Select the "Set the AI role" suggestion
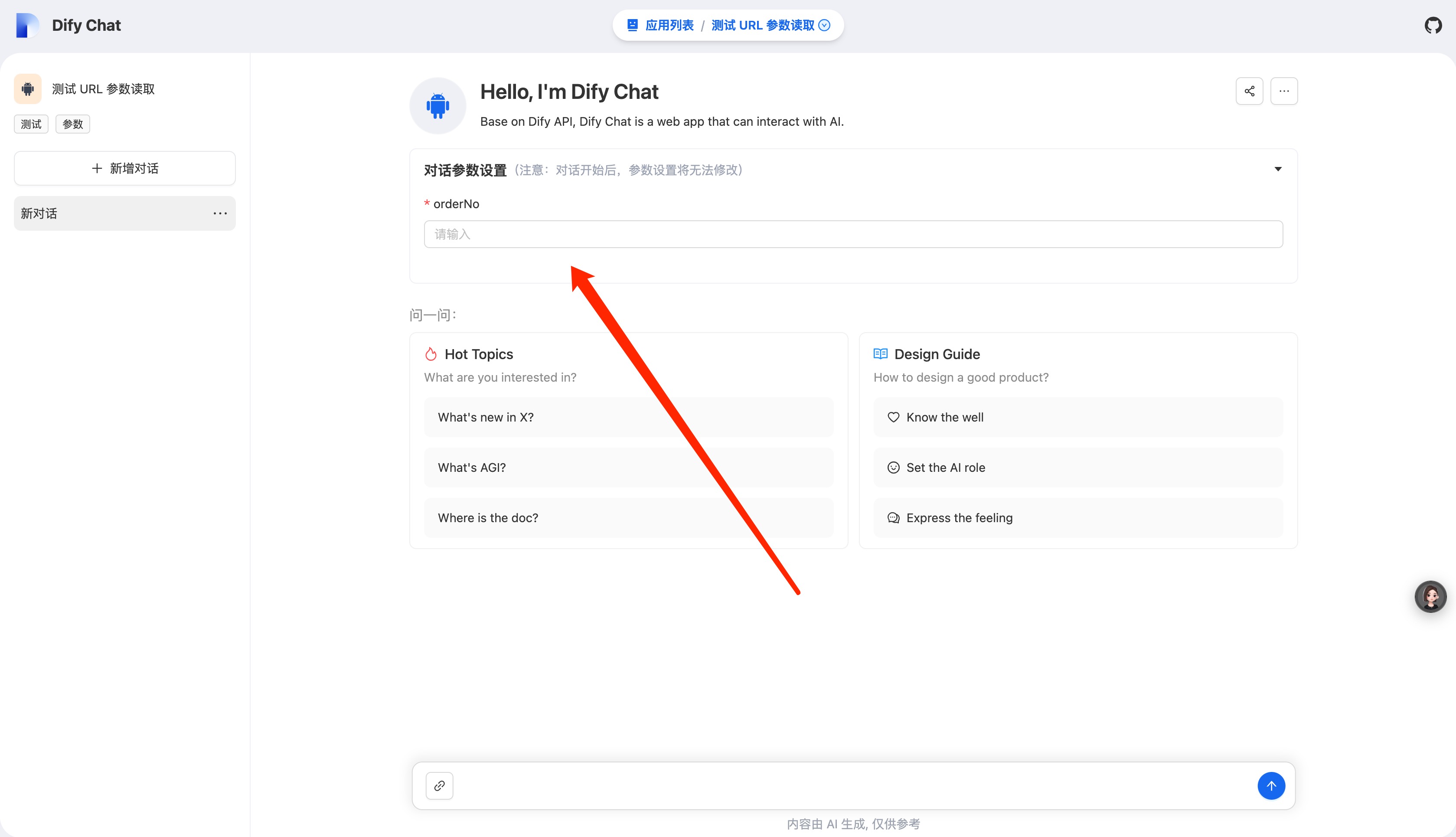 1077,468
